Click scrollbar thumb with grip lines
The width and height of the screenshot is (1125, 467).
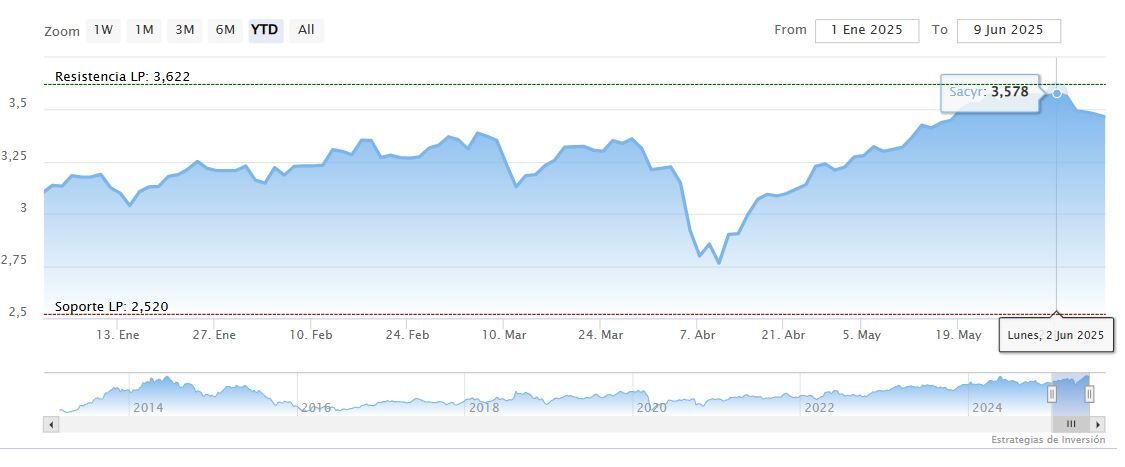[x=1071, y=424]
